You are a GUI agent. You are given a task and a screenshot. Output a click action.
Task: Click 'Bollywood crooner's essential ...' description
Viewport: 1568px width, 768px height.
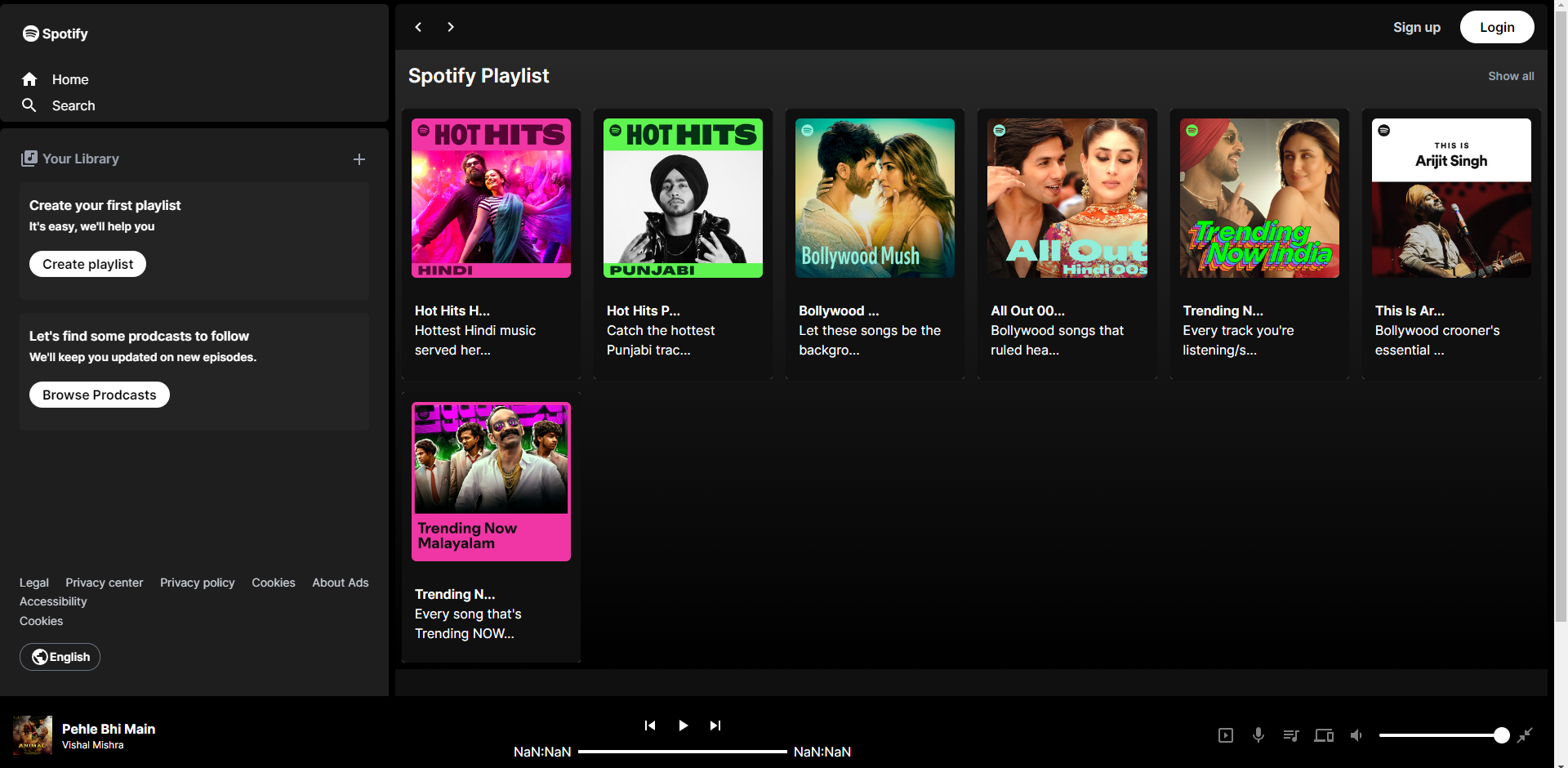tap(1437, 340)
